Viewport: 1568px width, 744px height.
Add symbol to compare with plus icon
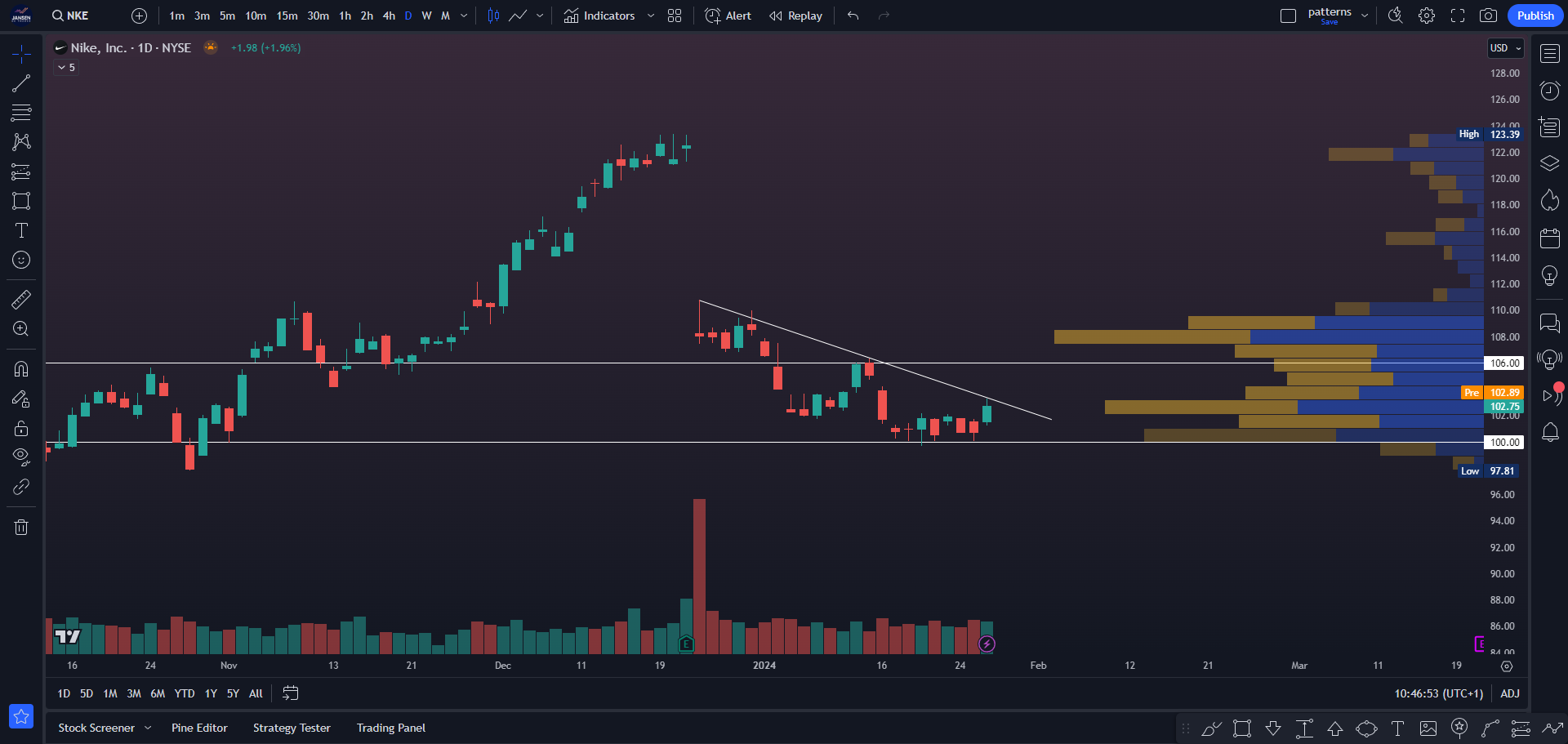point(140,16)
